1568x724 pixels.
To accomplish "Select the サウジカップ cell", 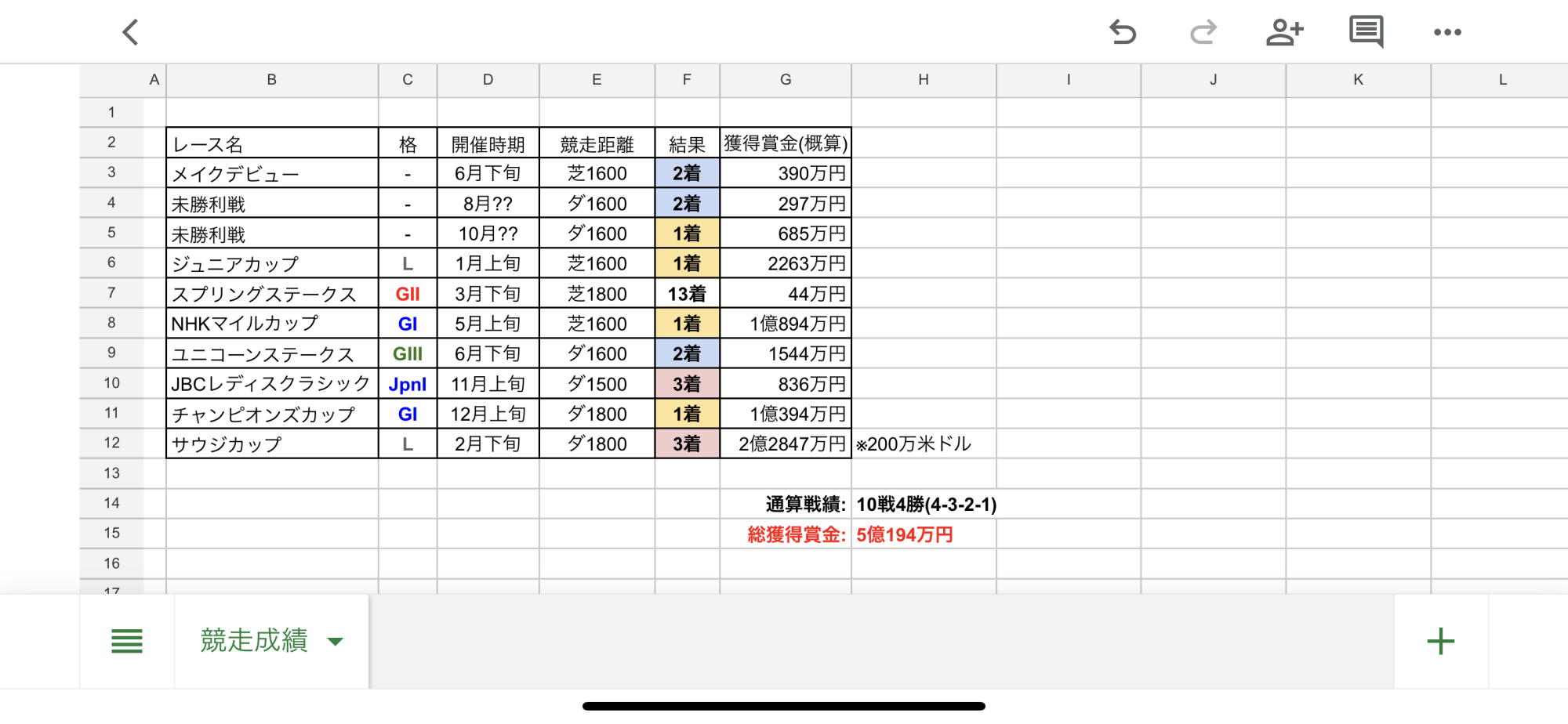I will [x=272, y=443].
